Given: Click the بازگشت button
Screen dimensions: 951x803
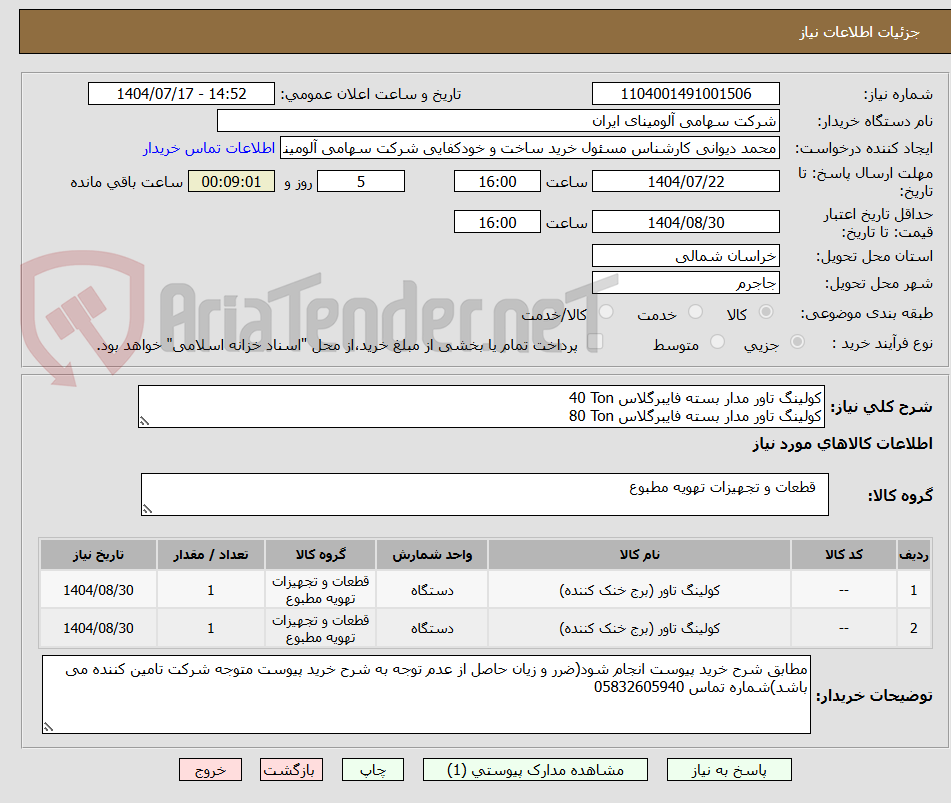Looking at the screenshot, I should pos(291,769).
